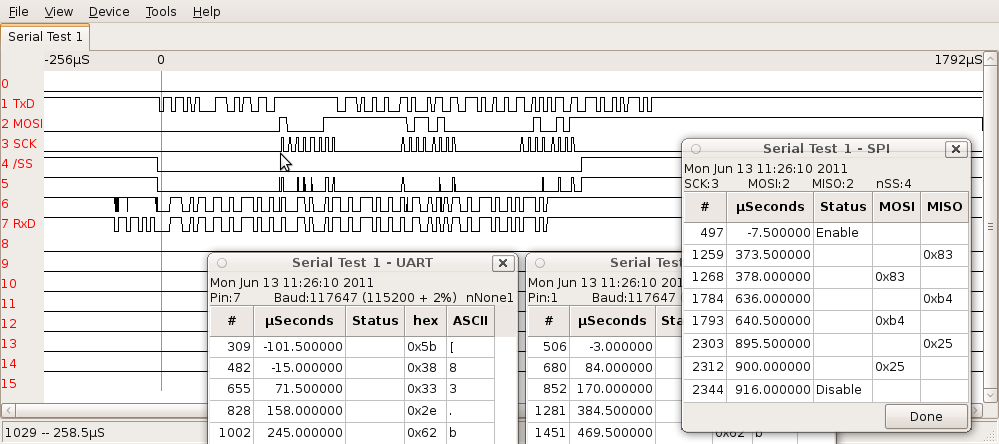This screenshot has width=999, height=444.
Task: Click the vertical scrollbar up arrow
Action: (989, 59)
